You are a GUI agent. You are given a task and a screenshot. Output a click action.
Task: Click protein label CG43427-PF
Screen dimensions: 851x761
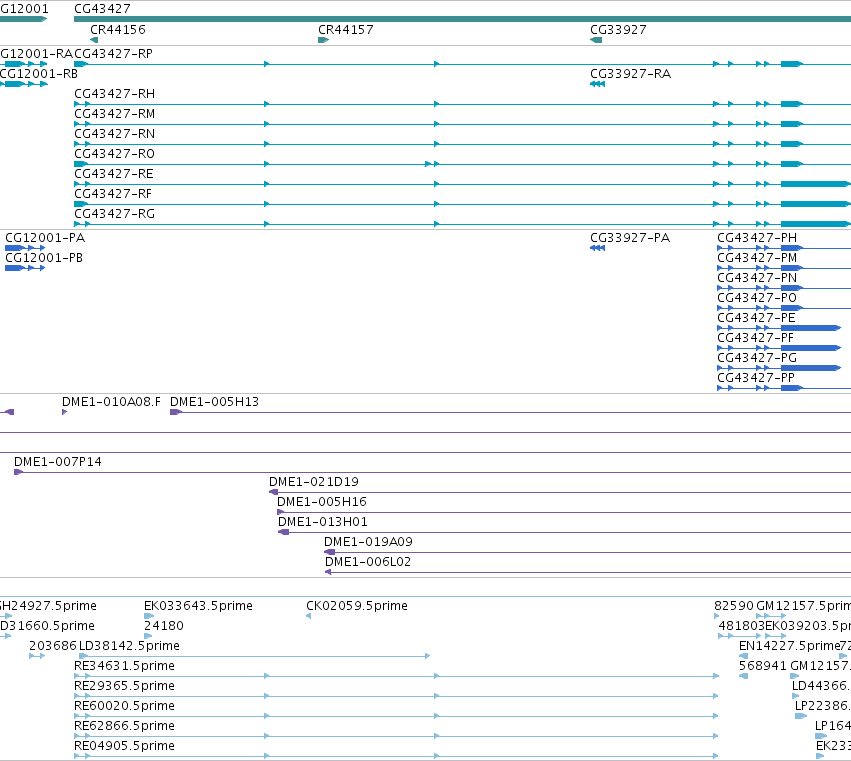[755, 338]
